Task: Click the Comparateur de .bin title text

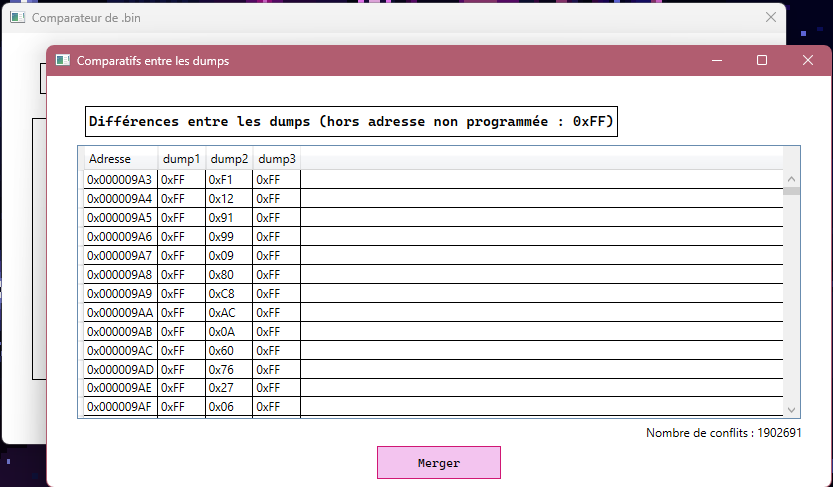Action: (x=86, y=18)
